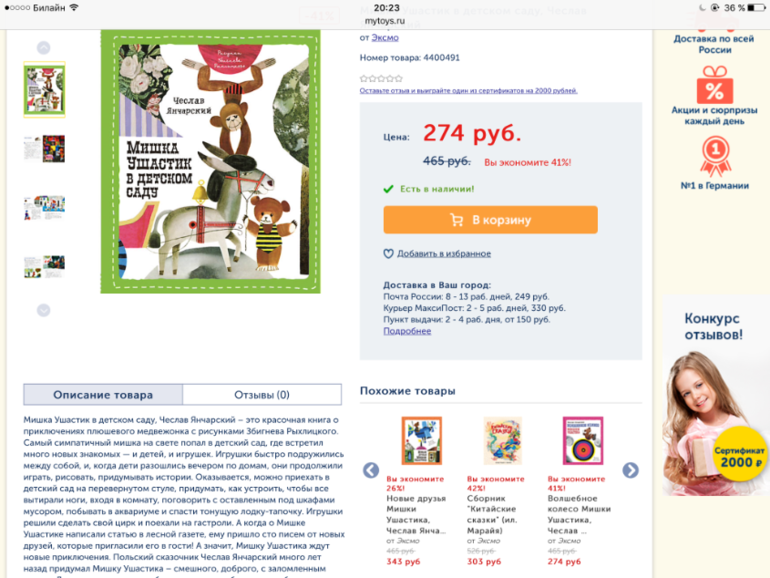Select the third page spread thumbnail
770x578 pixels.
point(44,208)
